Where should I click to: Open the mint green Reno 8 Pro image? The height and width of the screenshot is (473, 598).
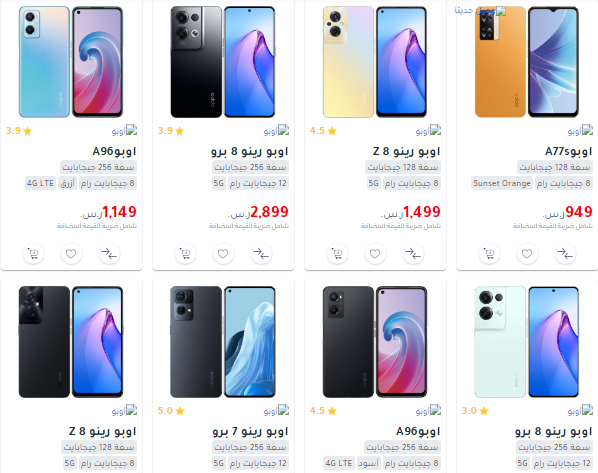[x=527, y=342]
